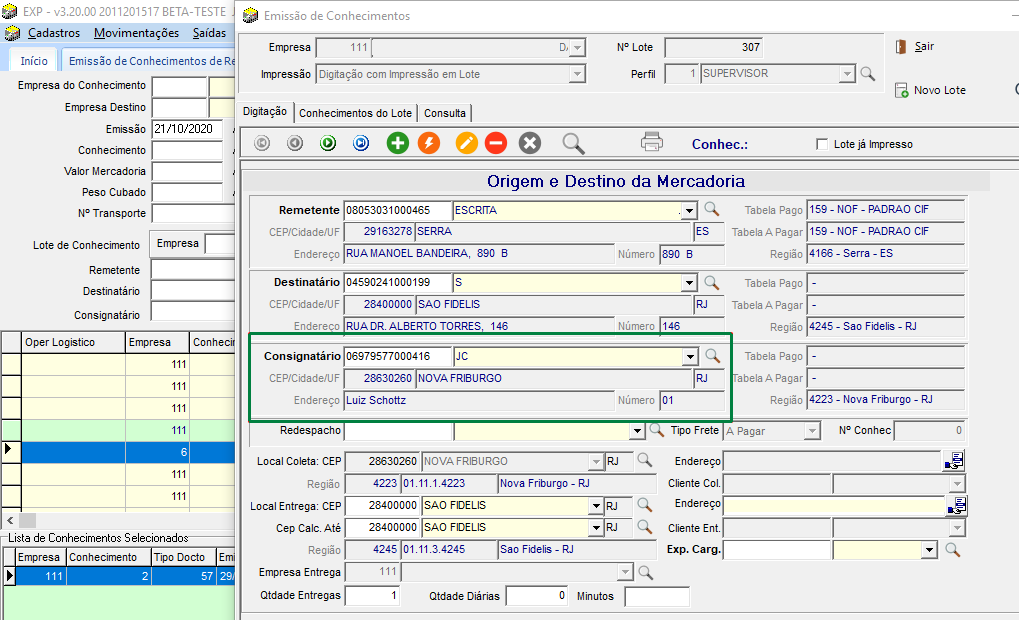Click the red minus delete icon
This screenshot has width=1019, height=620.
pyautogui.click(x=496, y=143)
